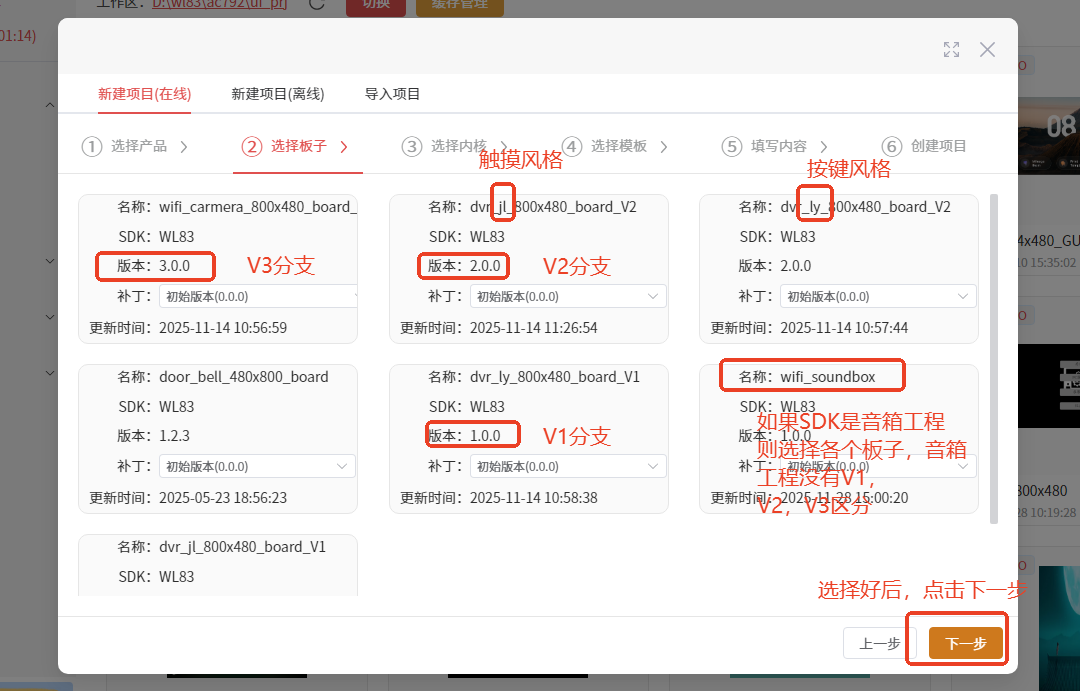
Task: Open patch dropdown for dvr_jl_800x480_board_V2
Action: [x=568, y=296]
